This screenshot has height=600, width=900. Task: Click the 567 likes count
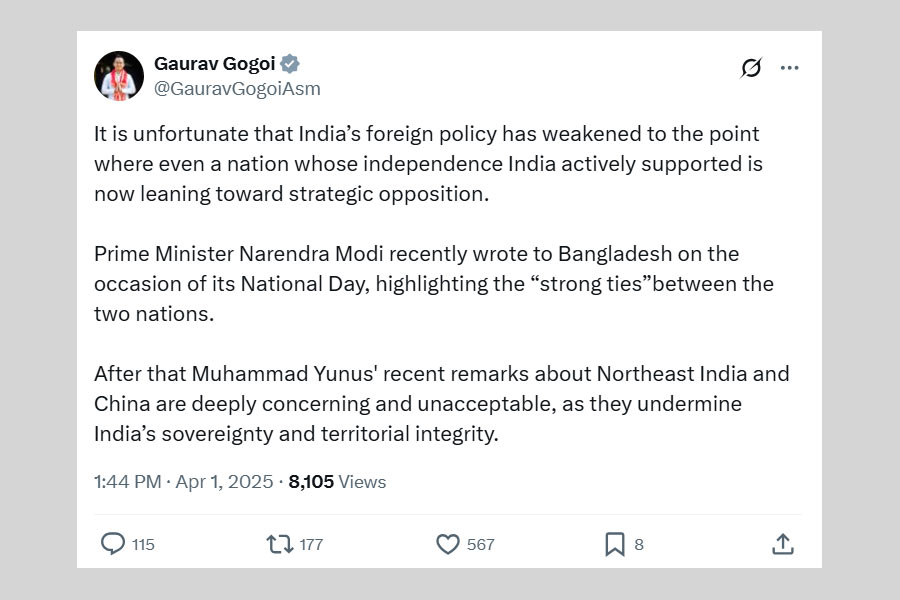(x=480, y=545)
